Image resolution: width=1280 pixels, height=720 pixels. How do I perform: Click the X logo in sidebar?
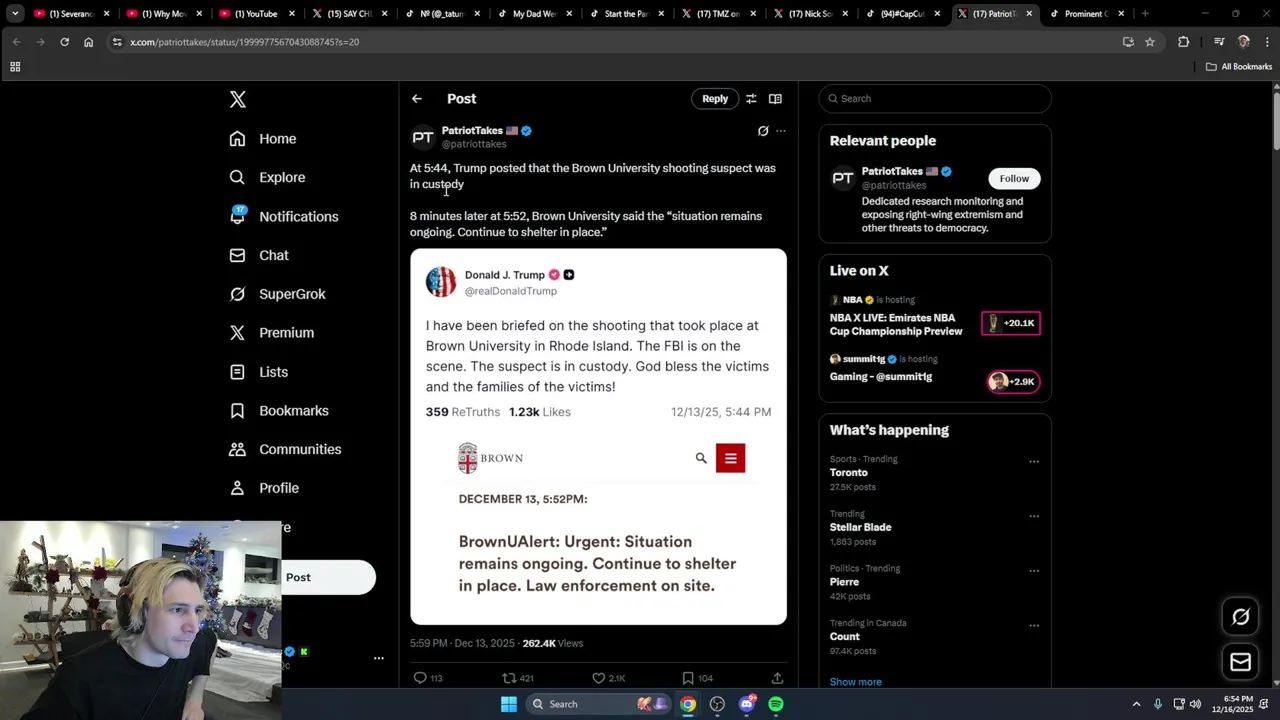237,99
